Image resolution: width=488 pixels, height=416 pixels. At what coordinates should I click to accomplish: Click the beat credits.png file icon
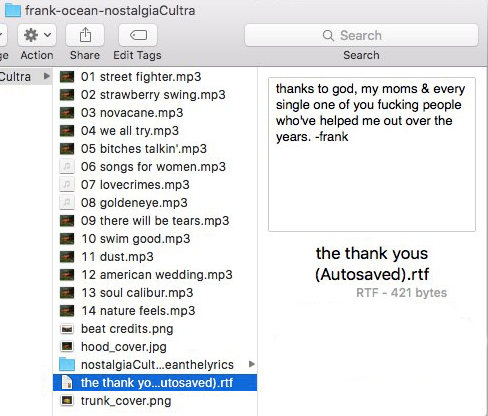[67, 329]
